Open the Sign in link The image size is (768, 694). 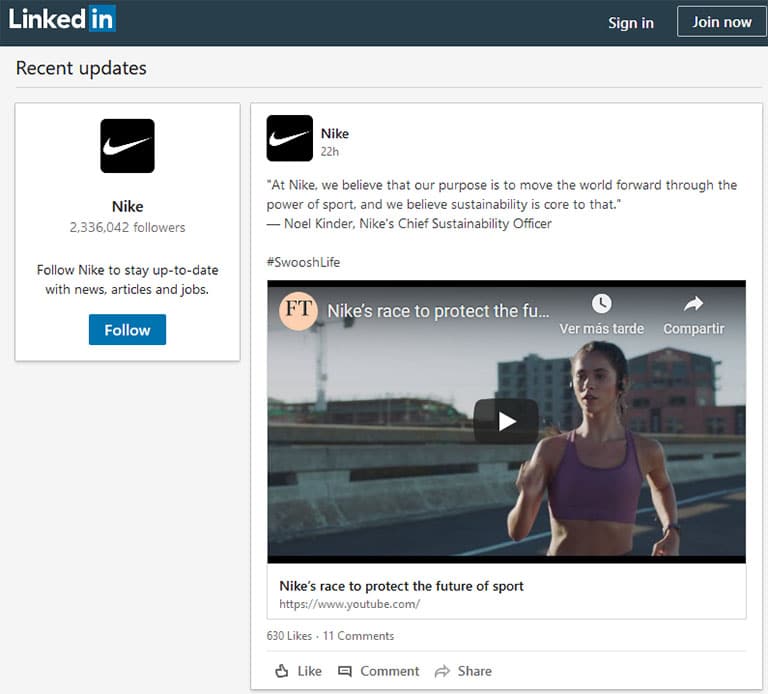coord(631,23)
